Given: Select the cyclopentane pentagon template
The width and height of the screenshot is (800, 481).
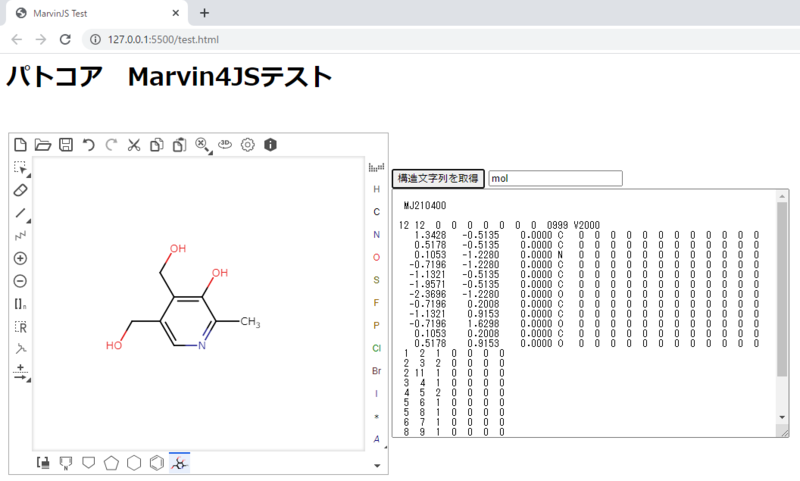Looking at the screenshot, I should [x=111, y=463].
